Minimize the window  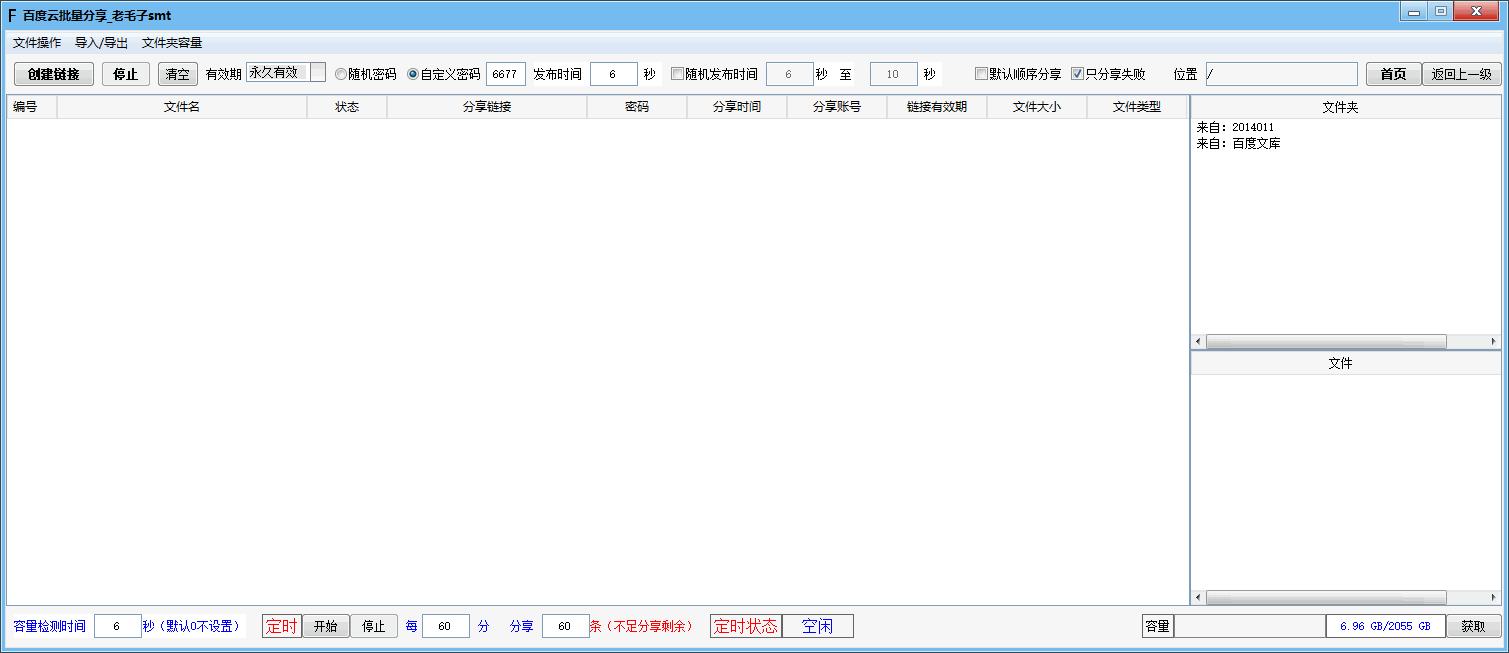pos(1414,12)
